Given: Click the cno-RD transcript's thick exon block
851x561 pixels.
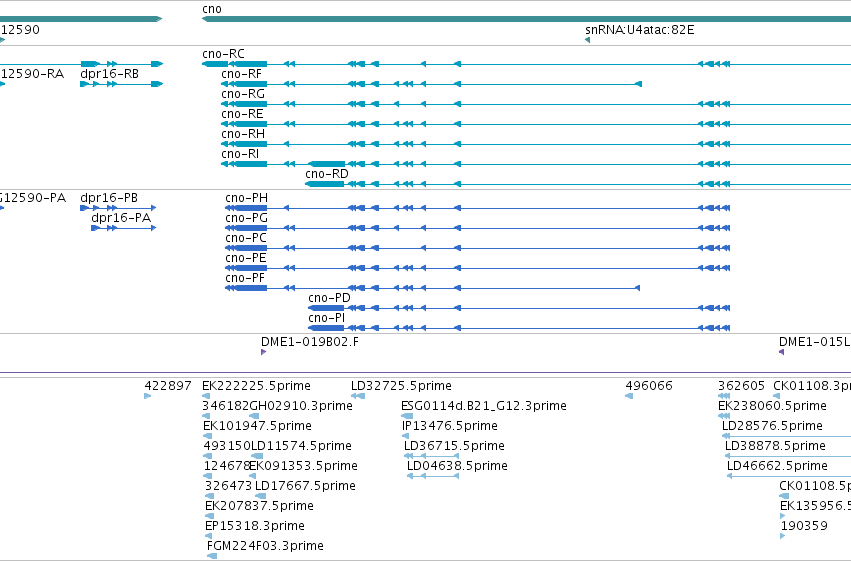Looking at the screenshot, I should point(325,184).
